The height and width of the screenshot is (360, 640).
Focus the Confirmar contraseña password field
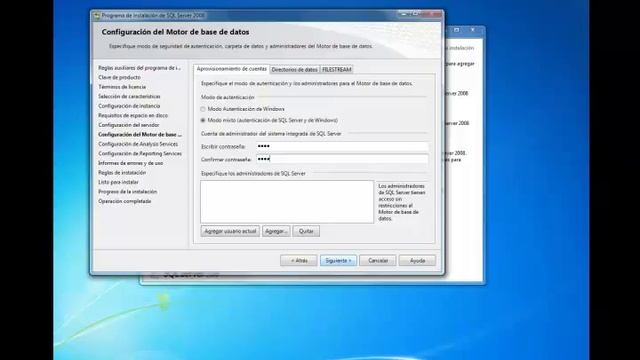[x=342, y=159]
